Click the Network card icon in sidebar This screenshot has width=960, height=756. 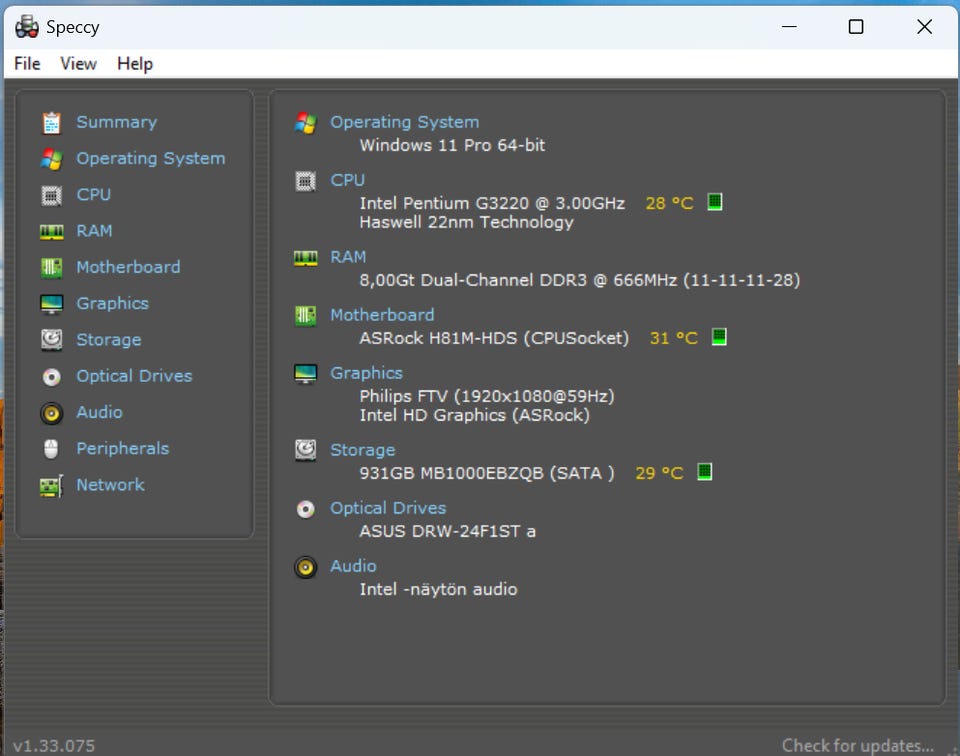pos(51,486)
